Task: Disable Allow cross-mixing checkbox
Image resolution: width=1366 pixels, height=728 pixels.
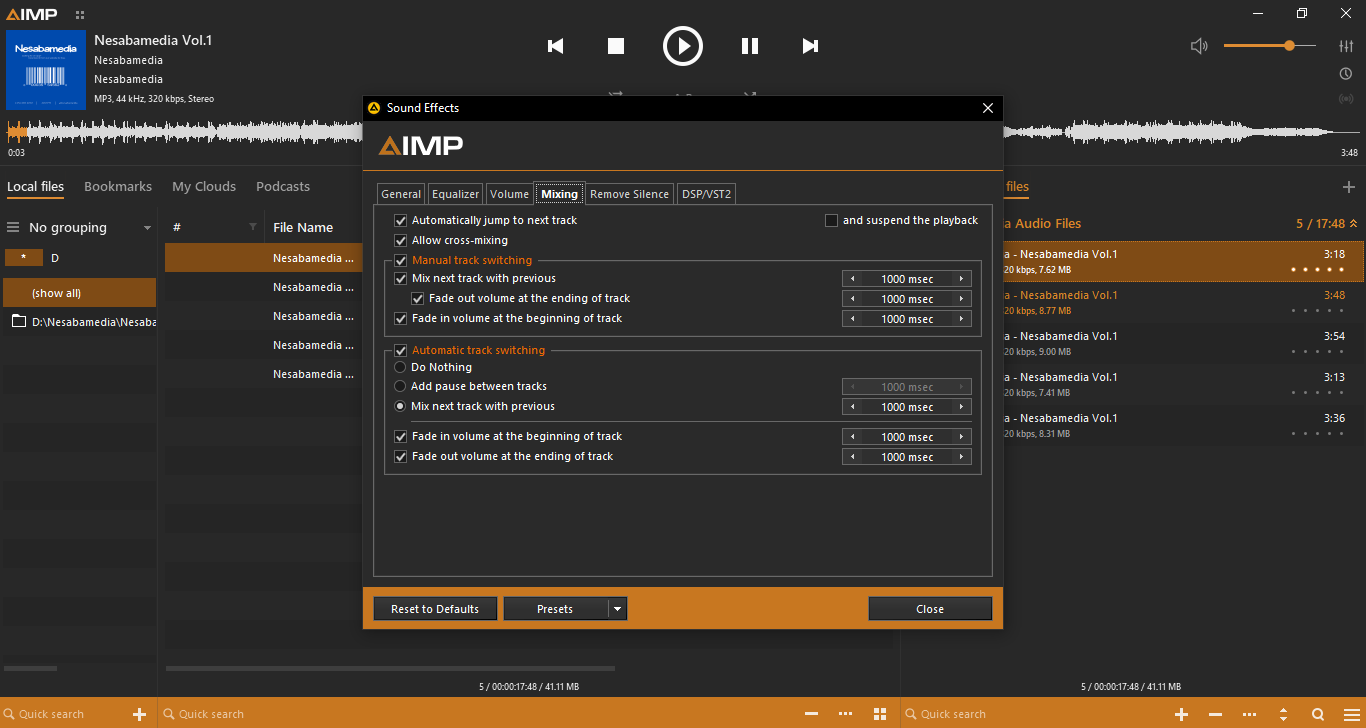Action: click(401, 240)
